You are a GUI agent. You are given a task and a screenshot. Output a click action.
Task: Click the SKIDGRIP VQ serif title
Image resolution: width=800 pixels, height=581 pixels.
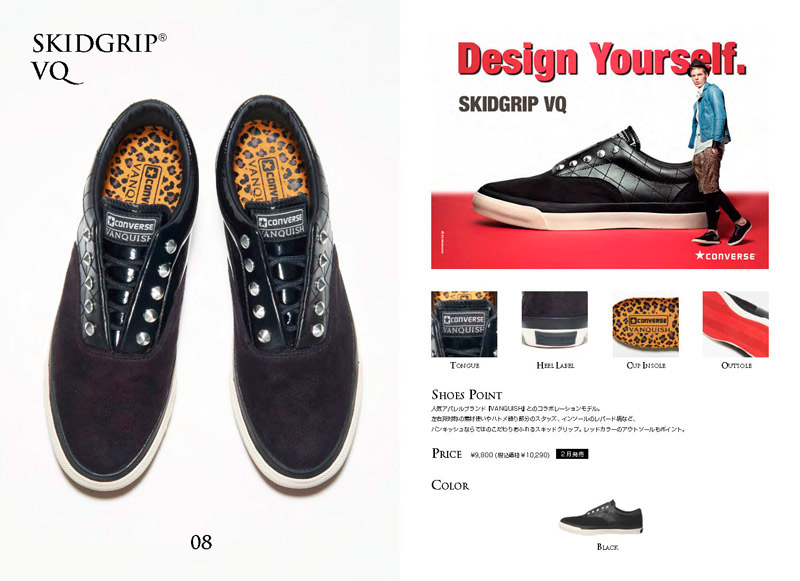99,58
